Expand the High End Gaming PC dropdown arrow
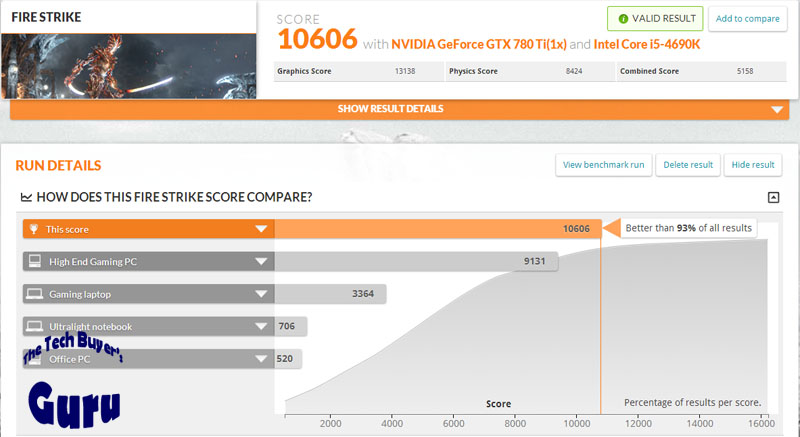The width and height of the screenshot is (800, 437). click(261, 262)
